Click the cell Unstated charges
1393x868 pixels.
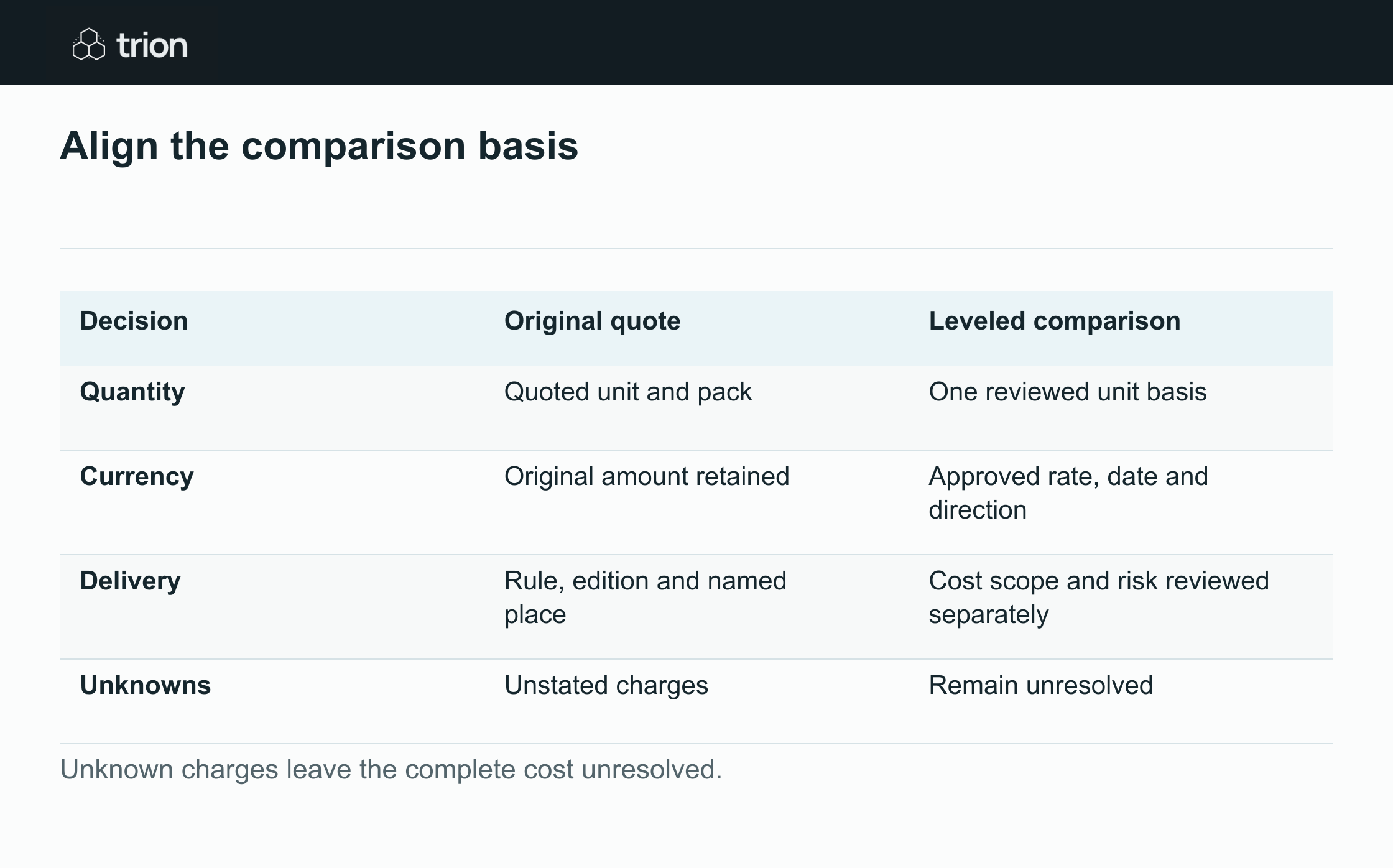606,686
